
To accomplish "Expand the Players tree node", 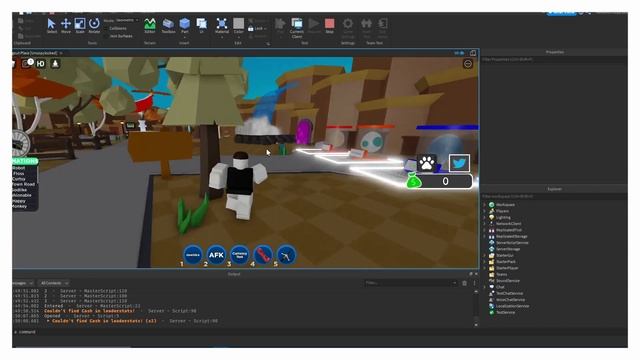I will tap(484, 211).
